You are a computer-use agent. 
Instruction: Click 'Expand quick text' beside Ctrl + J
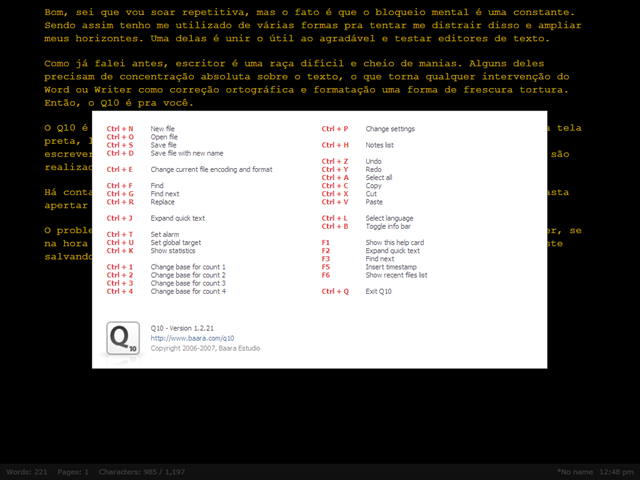pyautogui.click(x=178, y=218)
